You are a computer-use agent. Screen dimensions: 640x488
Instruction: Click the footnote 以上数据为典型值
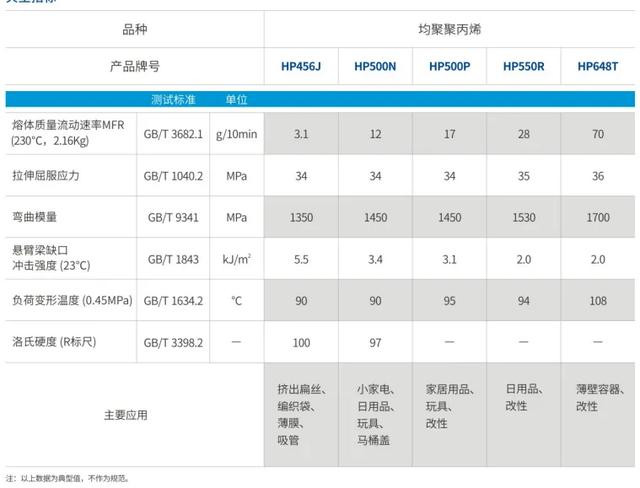67,478
